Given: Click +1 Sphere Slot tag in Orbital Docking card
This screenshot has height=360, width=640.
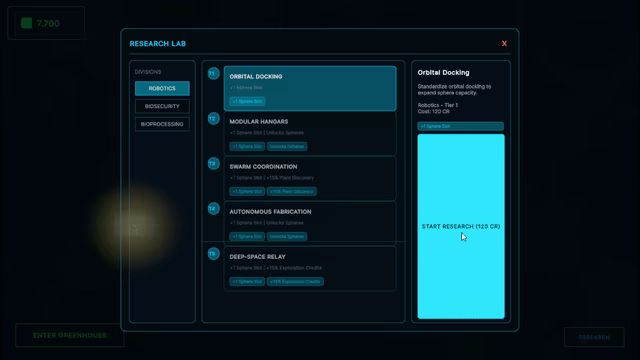Looking at the screenshot, I should (x=247, y=101).
